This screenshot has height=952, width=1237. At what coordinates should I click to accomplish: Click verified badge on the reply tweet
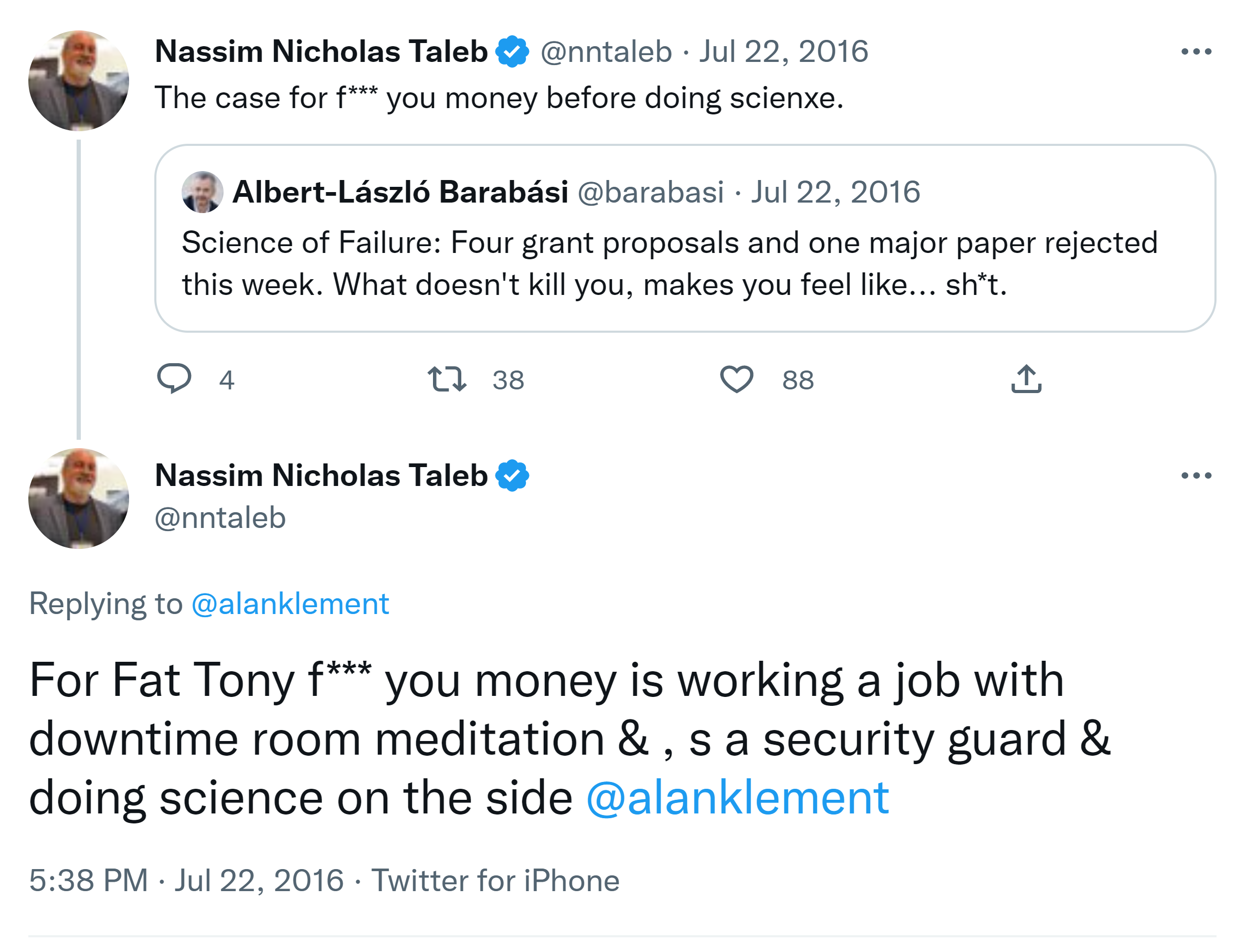[512, 475]
